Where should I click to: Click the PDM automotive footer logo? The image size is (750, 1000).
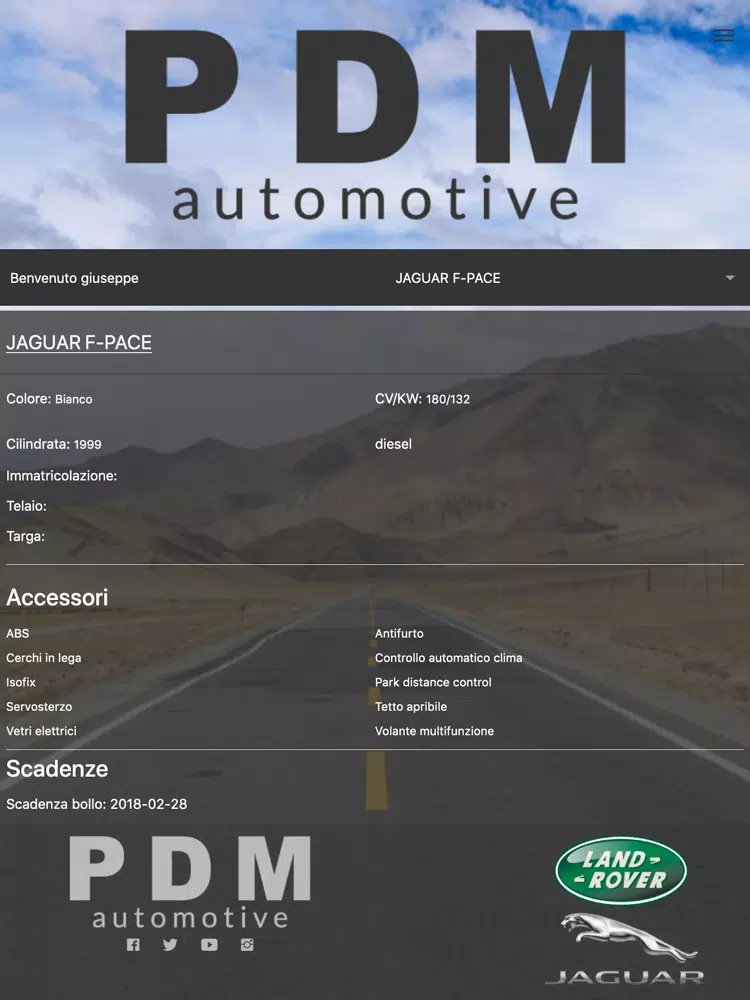click(x=190, y=882)
